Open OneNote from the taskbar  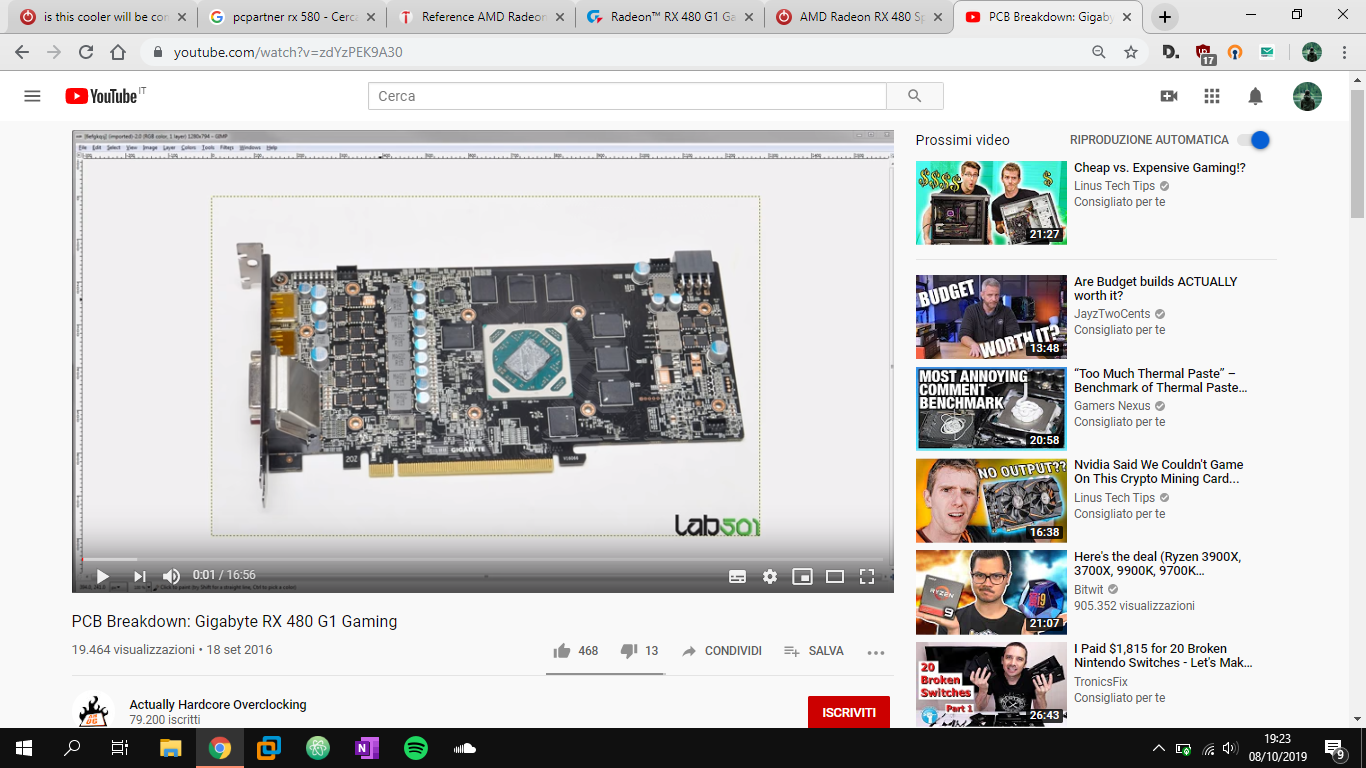[367, 748]
